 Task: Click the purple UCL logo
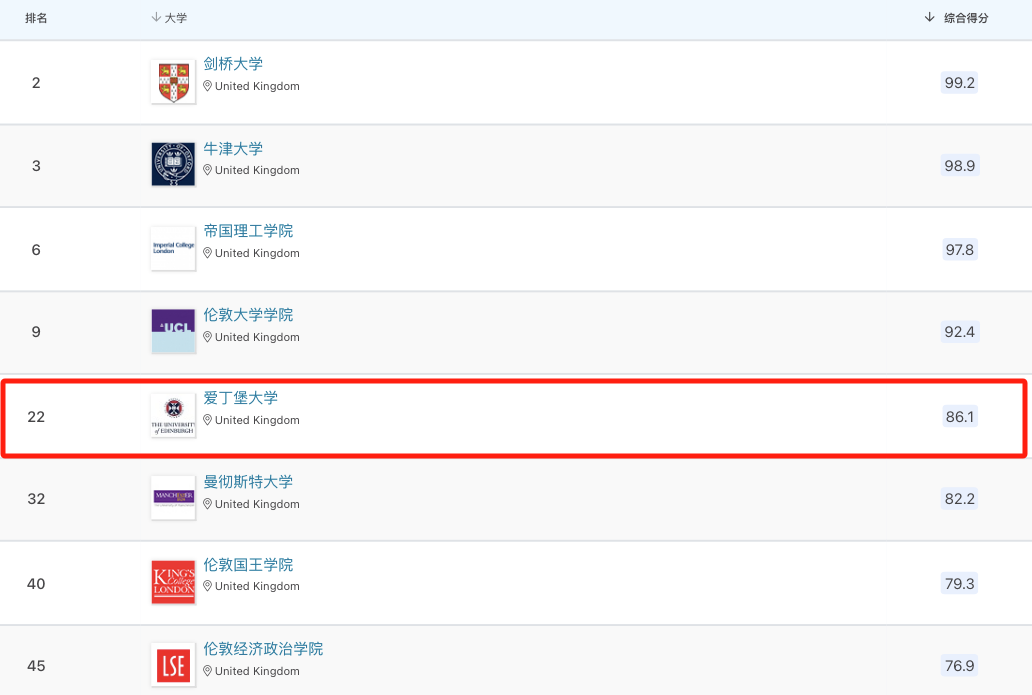(x=173, y=331)
